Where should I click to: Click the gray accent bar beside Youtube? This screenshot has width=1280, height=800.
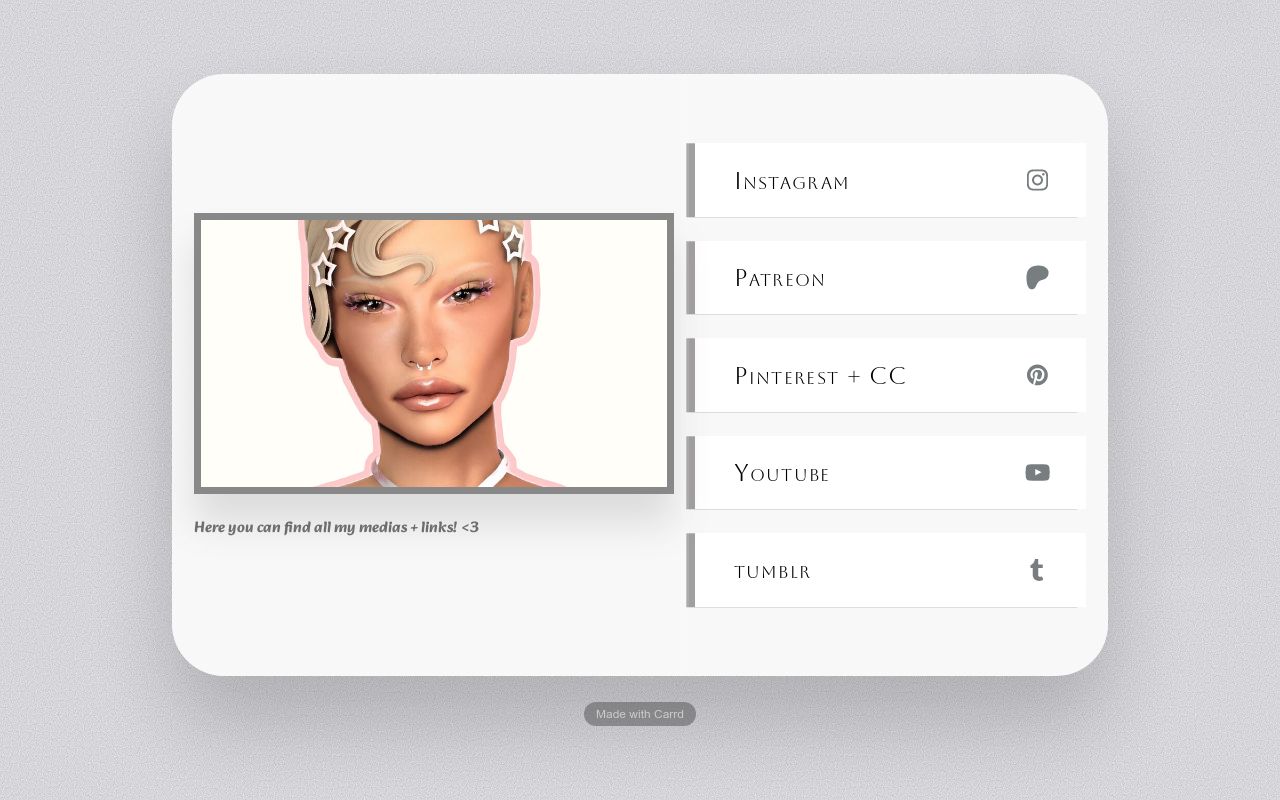point(690,473)
